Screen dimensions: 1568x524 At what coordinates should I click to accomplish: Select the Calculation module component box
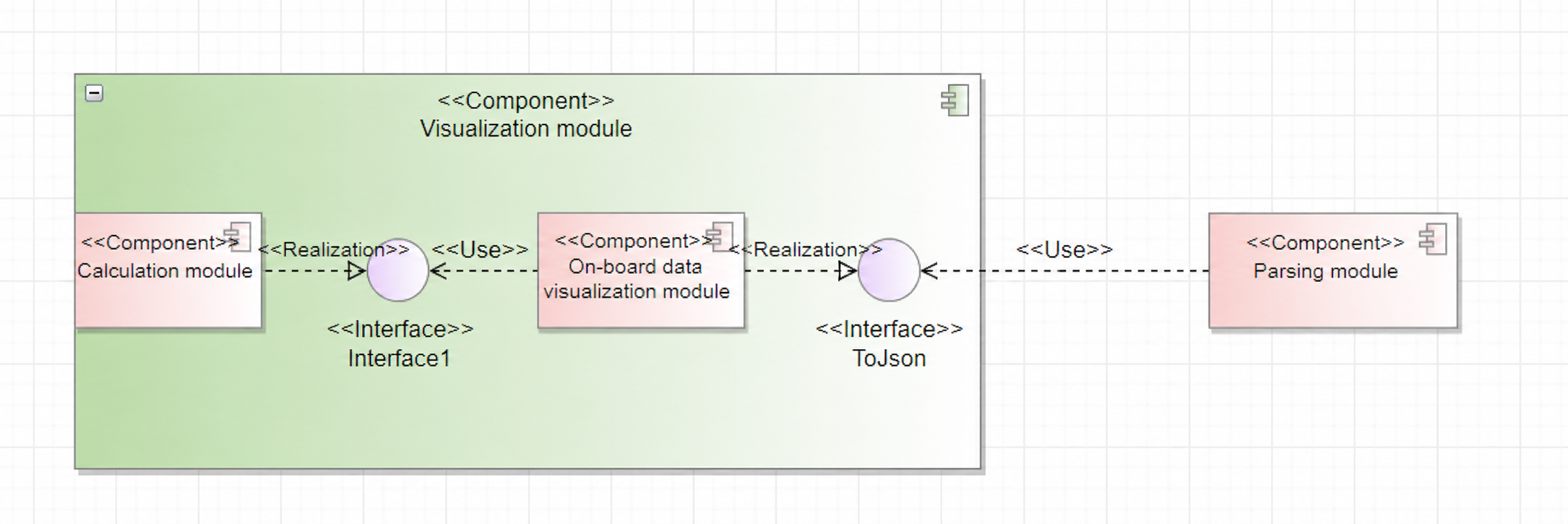(x=168, y=270)
